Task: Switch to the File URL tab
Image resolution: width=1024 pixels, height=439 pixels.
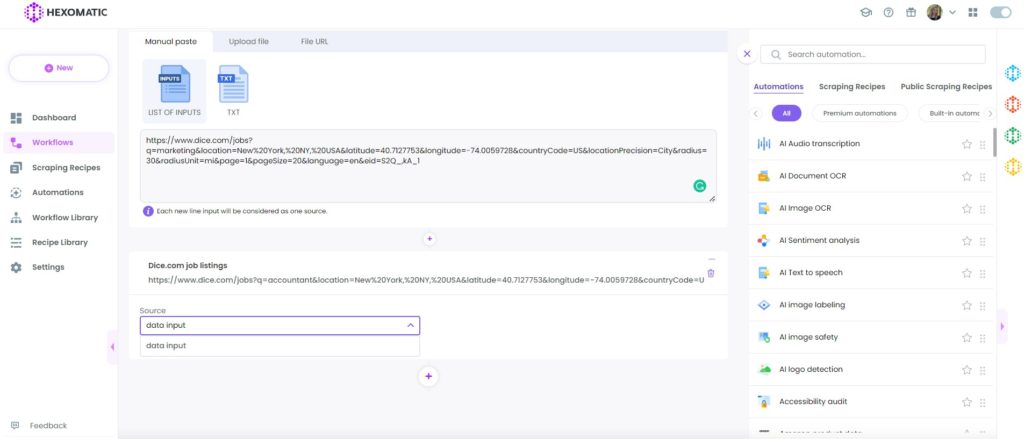Action: pos(314,41)
